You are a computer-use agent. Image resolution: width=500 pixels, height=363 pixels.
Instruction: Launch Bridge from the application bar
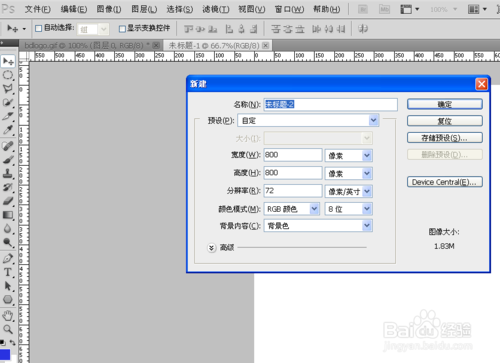[363, 9]
